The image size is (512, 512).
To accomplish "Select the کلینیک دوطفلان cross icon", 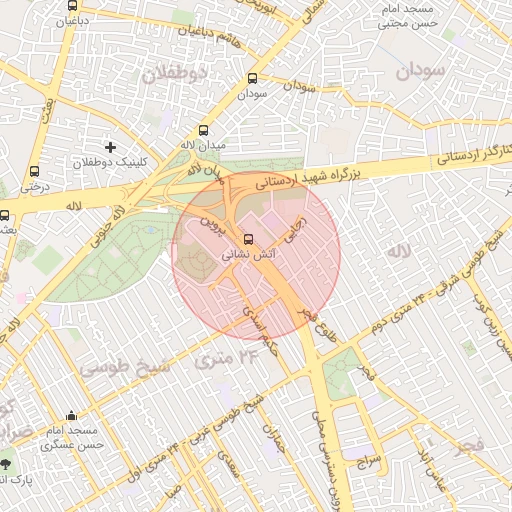I will 110,147.
